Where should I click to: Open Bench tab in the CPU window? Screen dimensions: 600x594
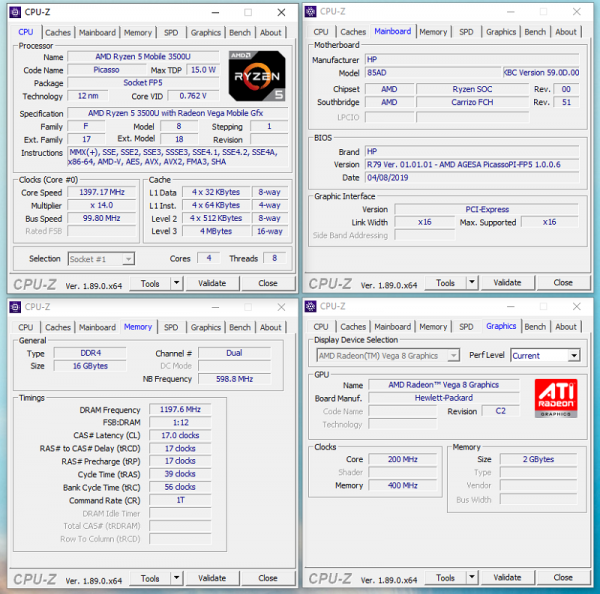240,33
